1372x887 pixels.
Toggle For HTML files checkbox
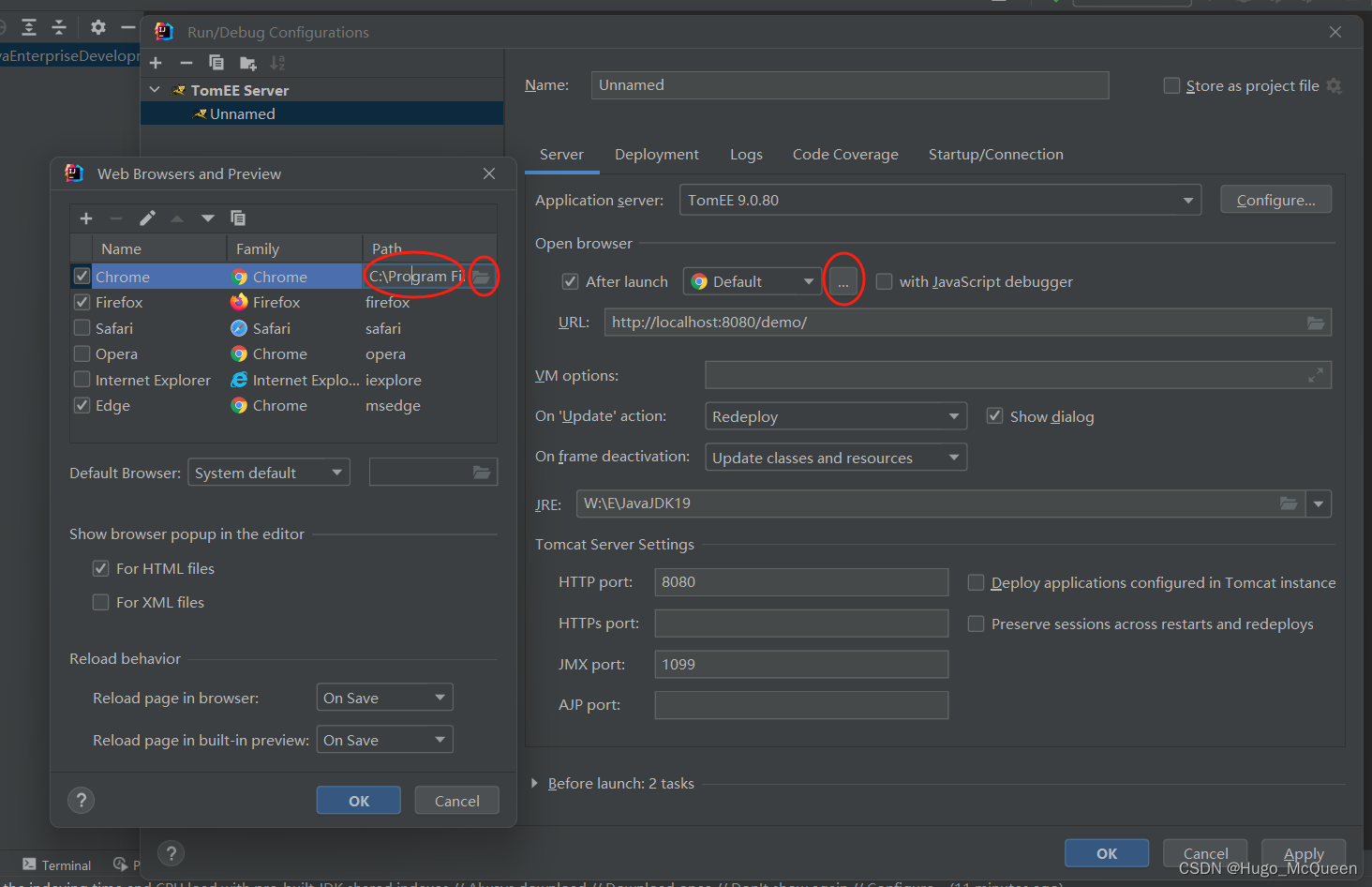point(101,568)
